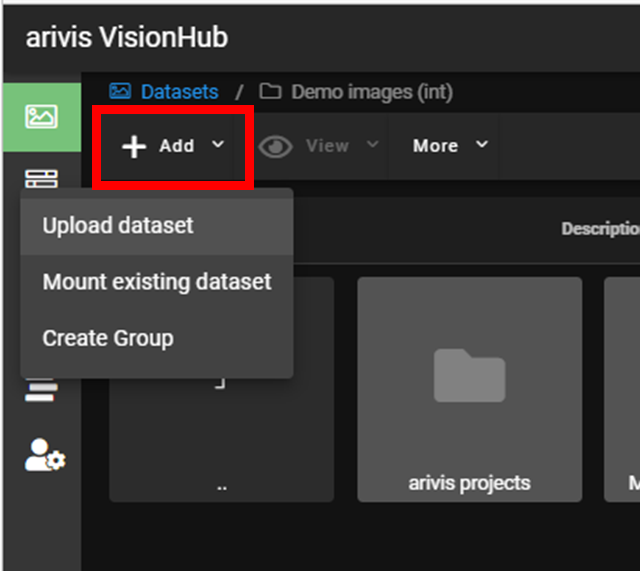Open the storage servers sidebar icon
The width and height of the screenshot is (640, 571).
[x=41, y=179]
